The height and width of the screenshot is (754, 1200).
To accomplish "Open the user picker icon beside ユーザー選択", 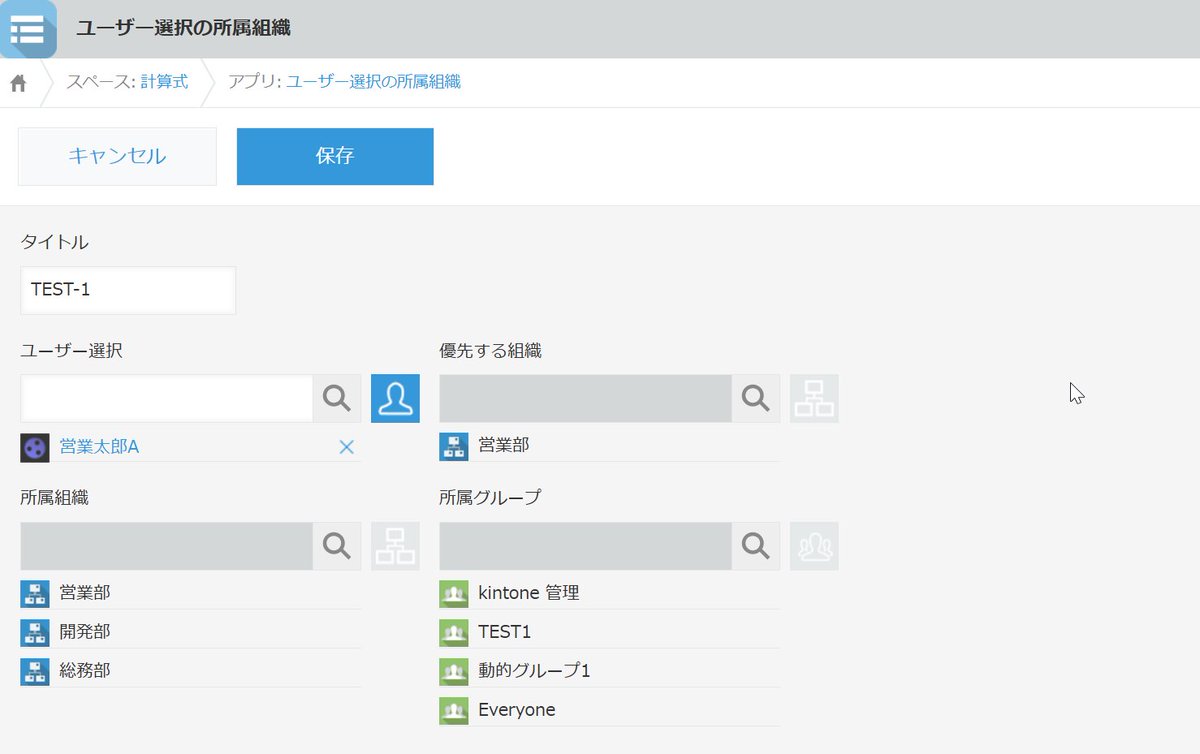I will click(395, 397).
